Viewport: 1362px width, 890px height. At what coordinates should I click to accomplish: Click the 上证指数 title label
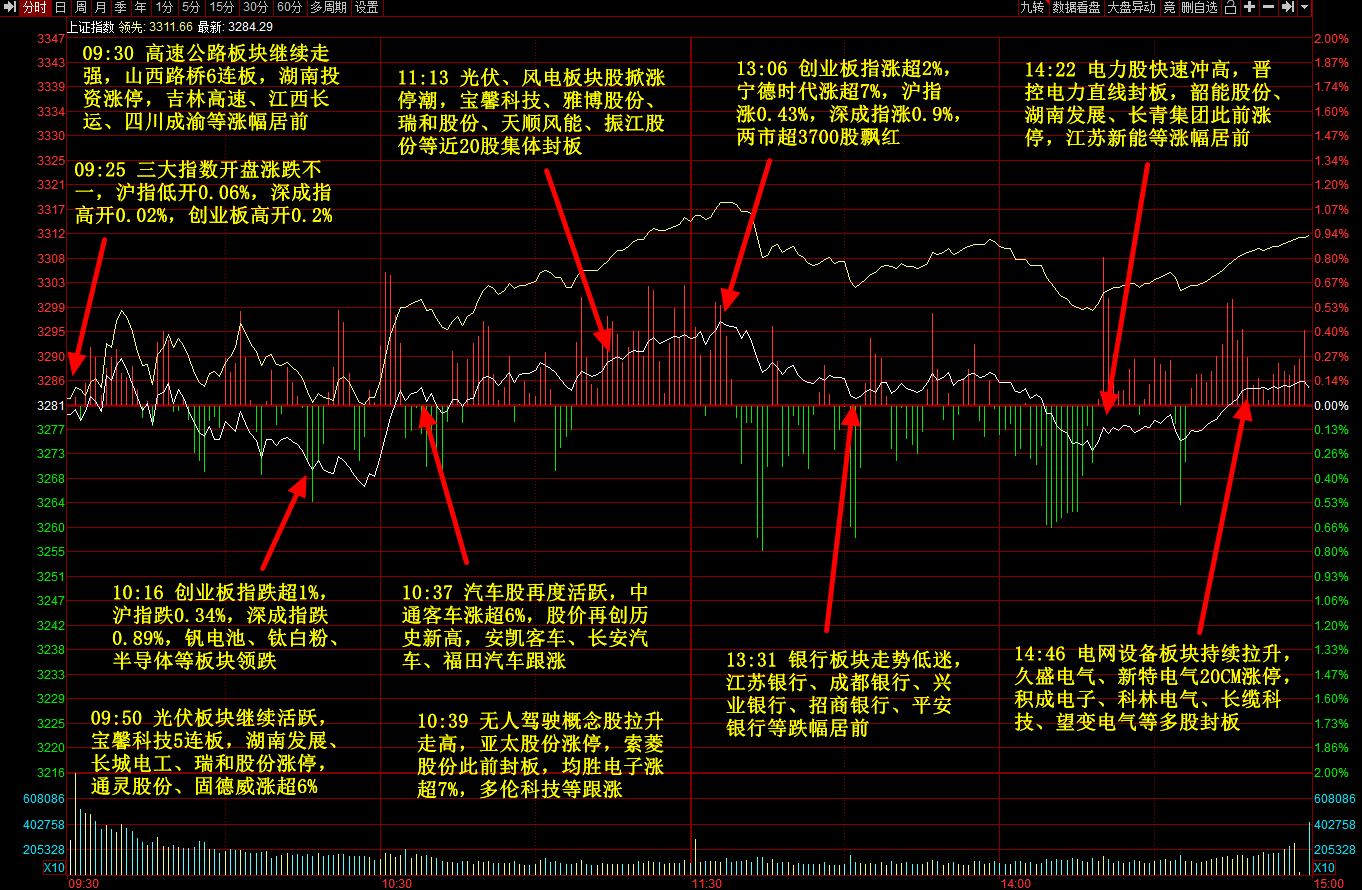(93, 25)
